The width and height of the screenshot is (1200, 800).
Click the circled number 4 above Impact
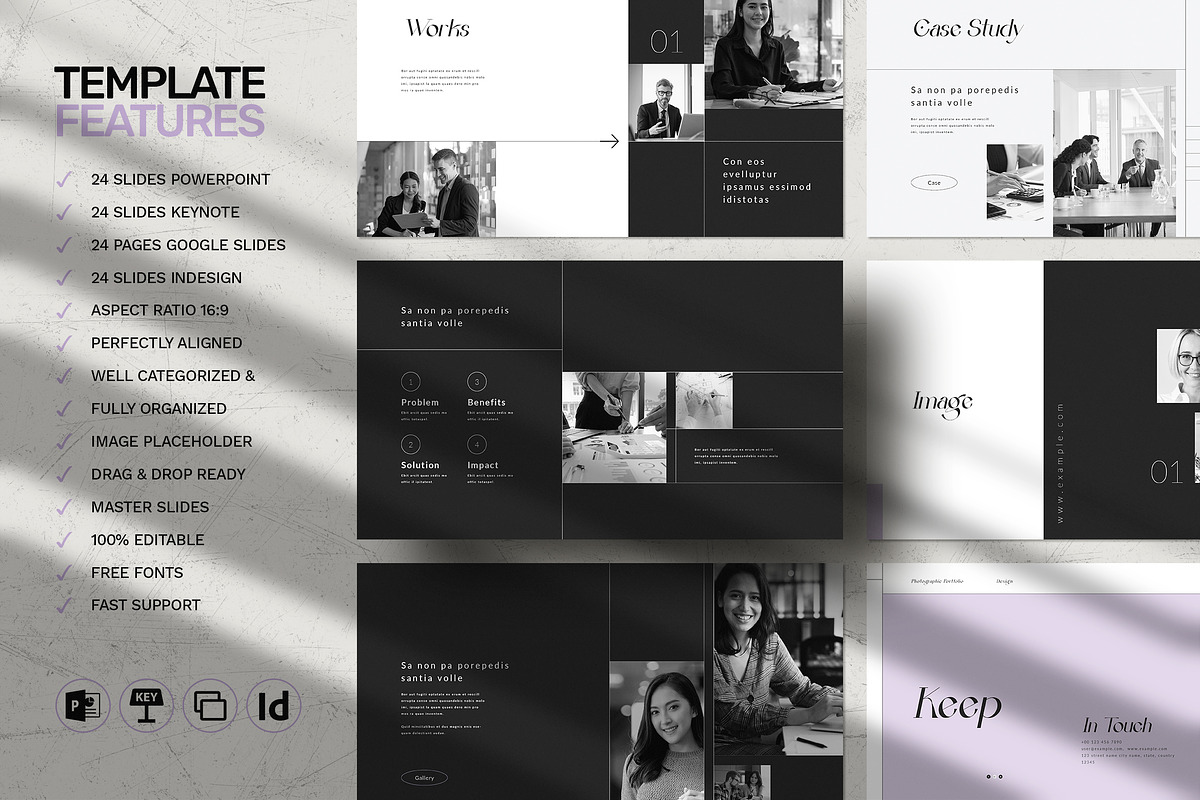tap(477, 444)
